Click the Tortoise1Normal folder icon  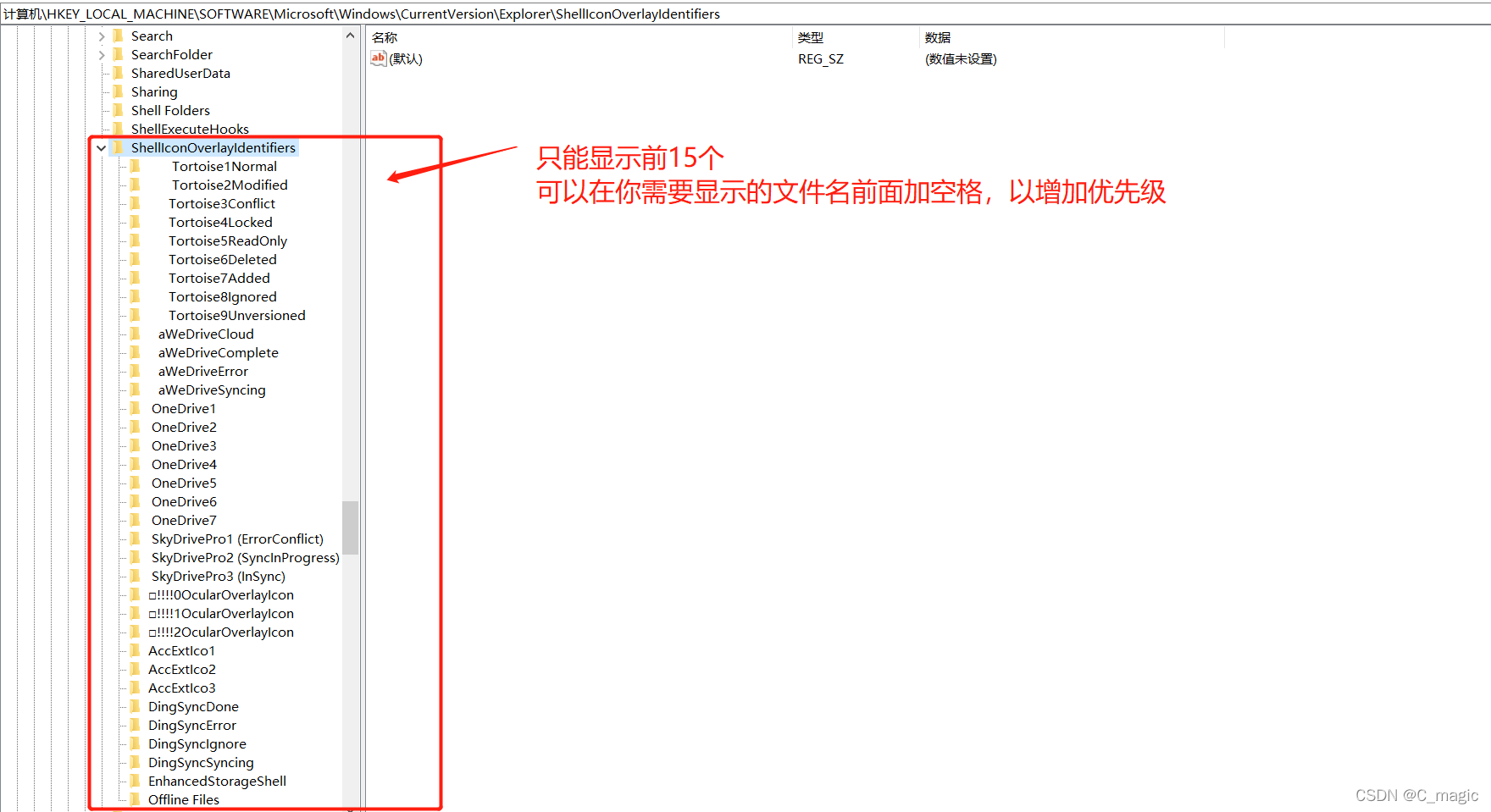(x=136, y=166)
